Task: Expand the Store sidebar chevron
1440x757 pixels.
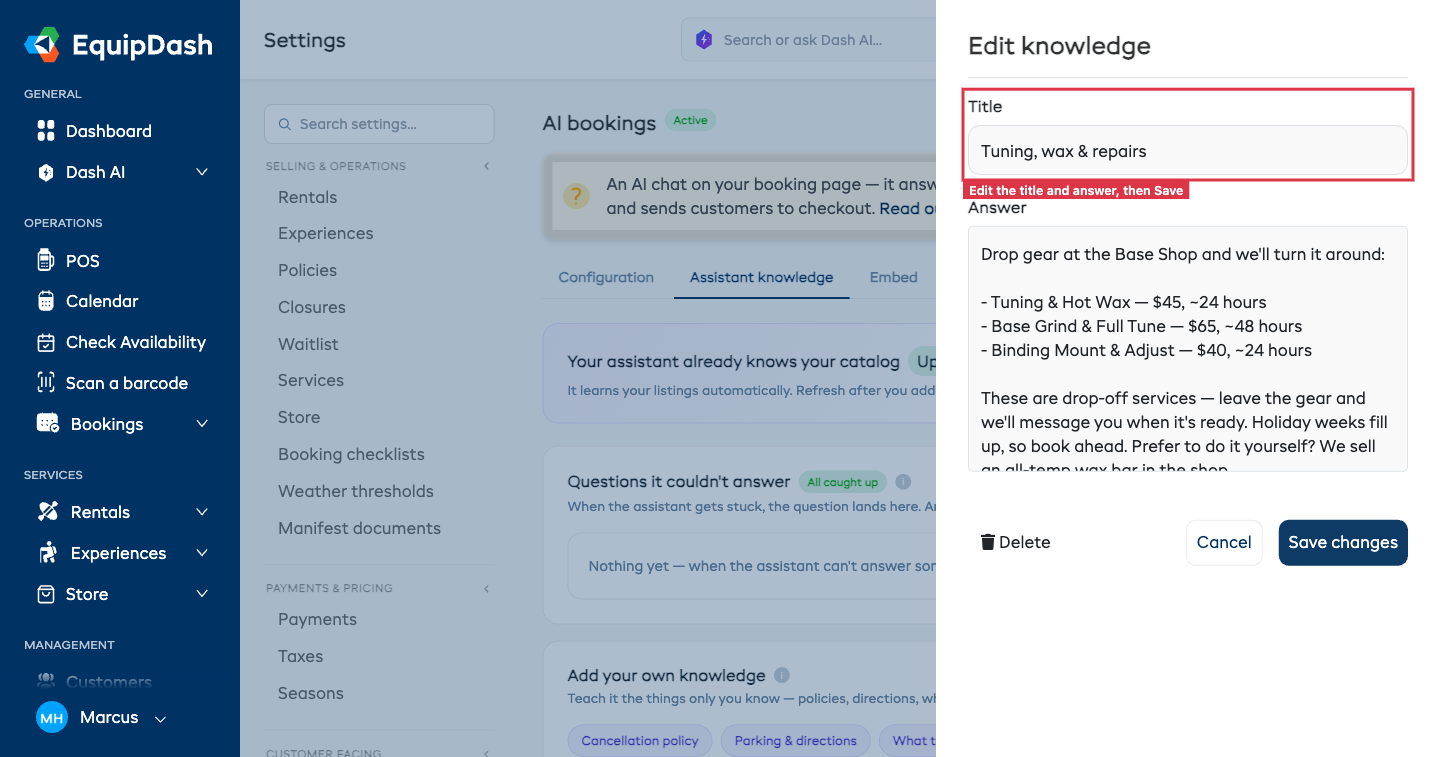Action: click(202, 594)
